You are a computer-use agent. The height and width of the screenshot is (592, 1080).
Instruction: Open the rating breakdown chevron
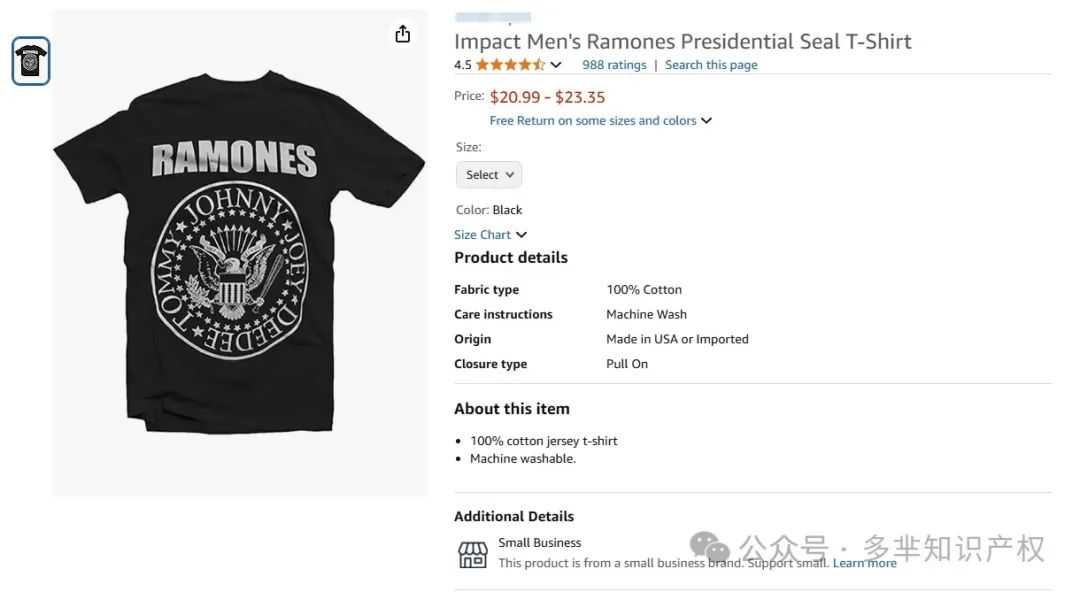[x=556, y=65]
